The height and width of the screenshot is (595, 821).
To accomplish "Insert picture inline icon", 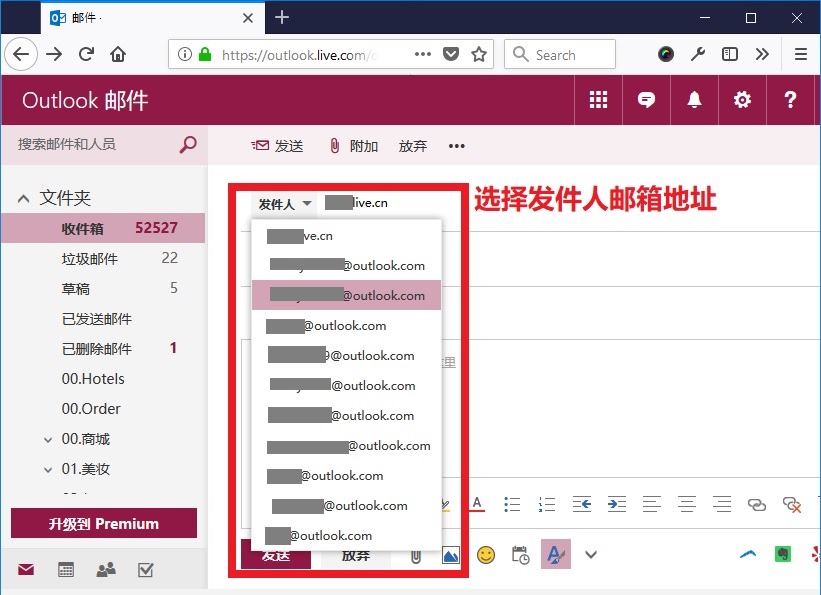I will 451,555.
